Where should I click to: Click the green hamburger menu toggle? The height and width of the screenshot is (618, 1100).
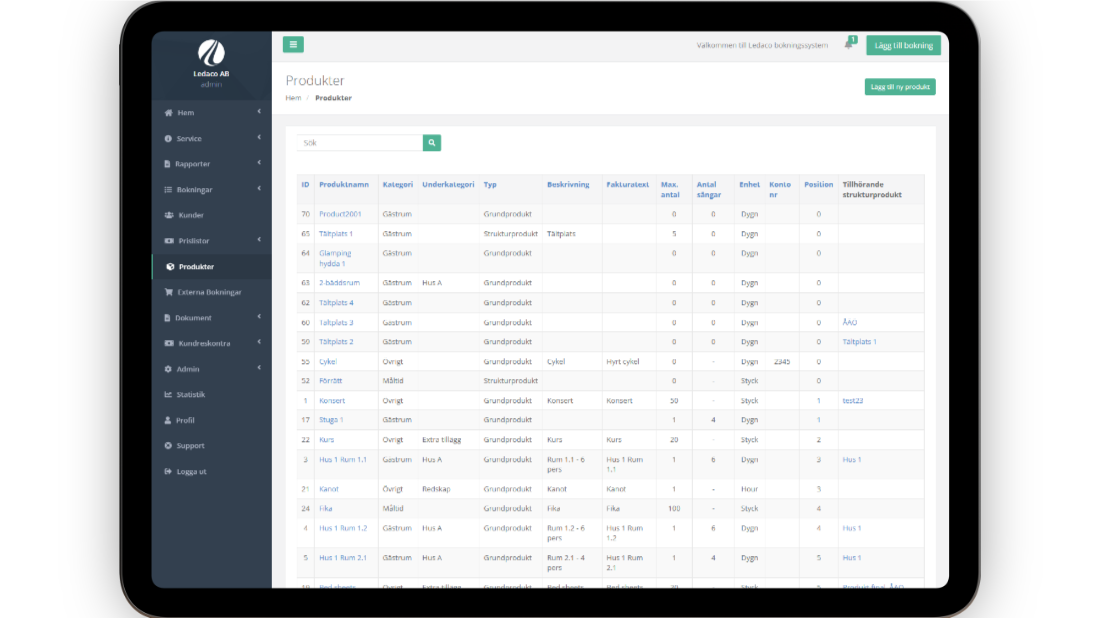293,45
